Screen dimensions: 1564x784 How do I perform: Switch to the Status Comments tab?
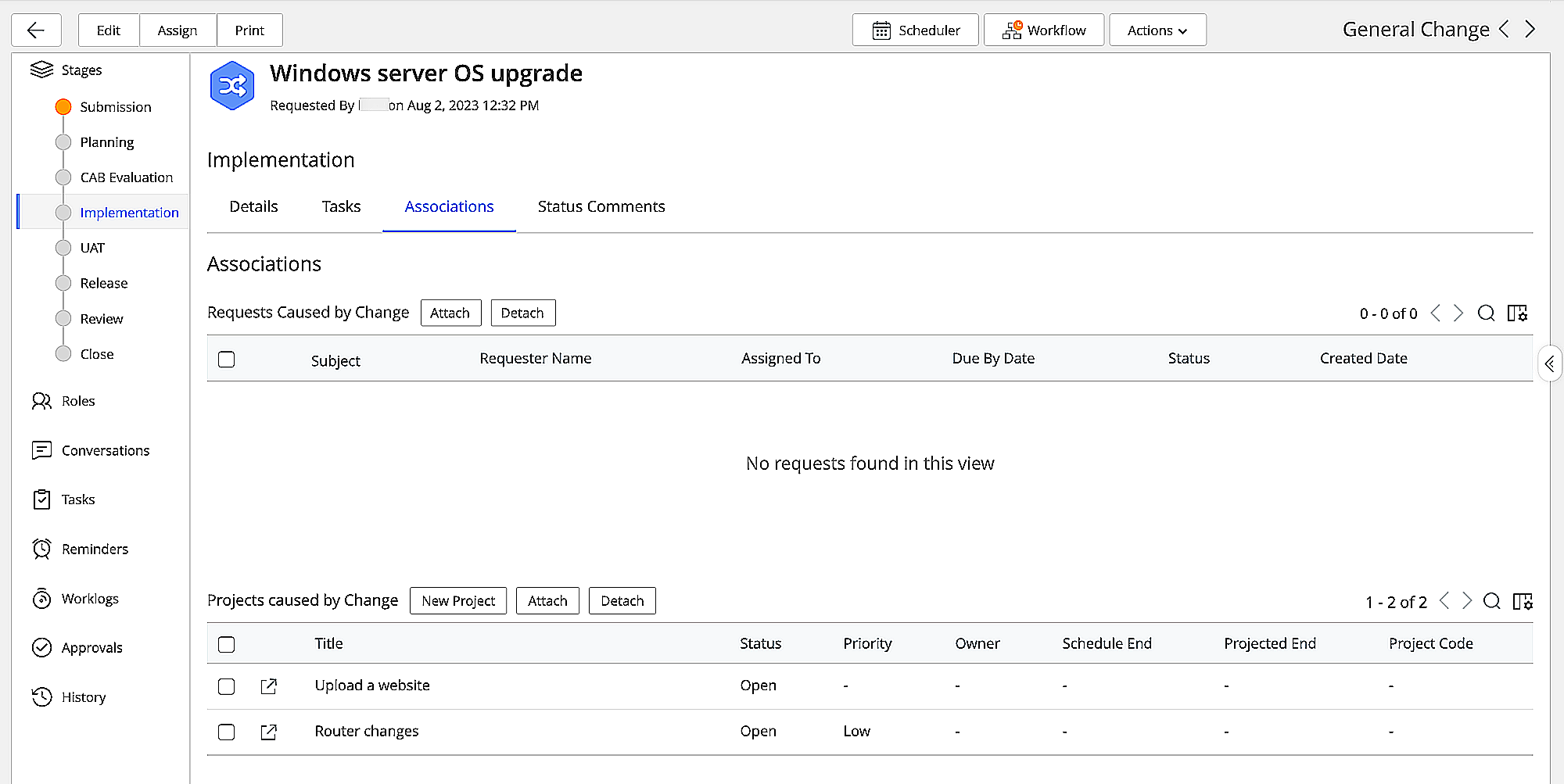tap(601, 207)
